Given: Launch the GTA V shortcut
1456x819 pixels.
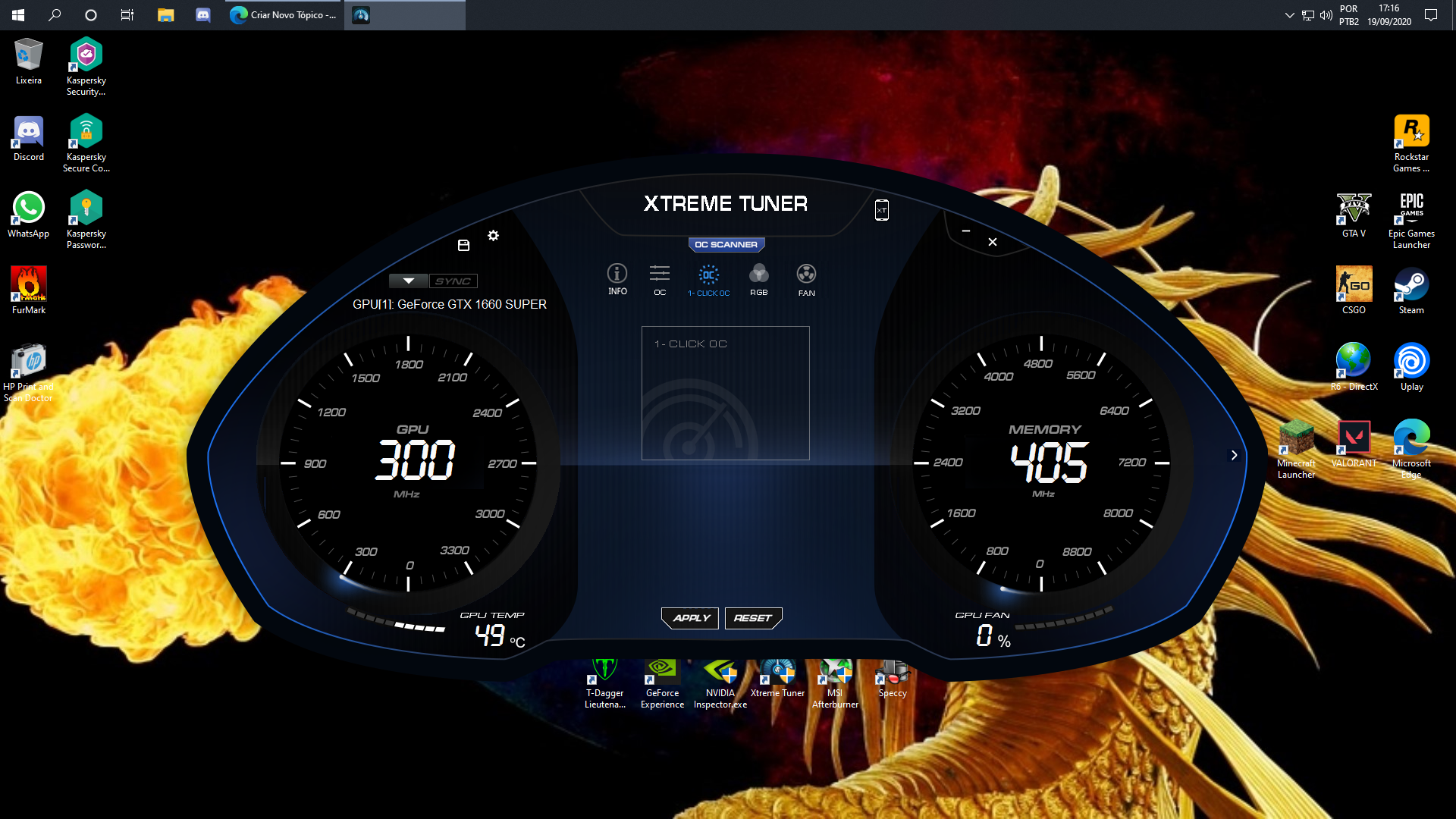Looking at the screenshot, I should tap(1354, 215).
